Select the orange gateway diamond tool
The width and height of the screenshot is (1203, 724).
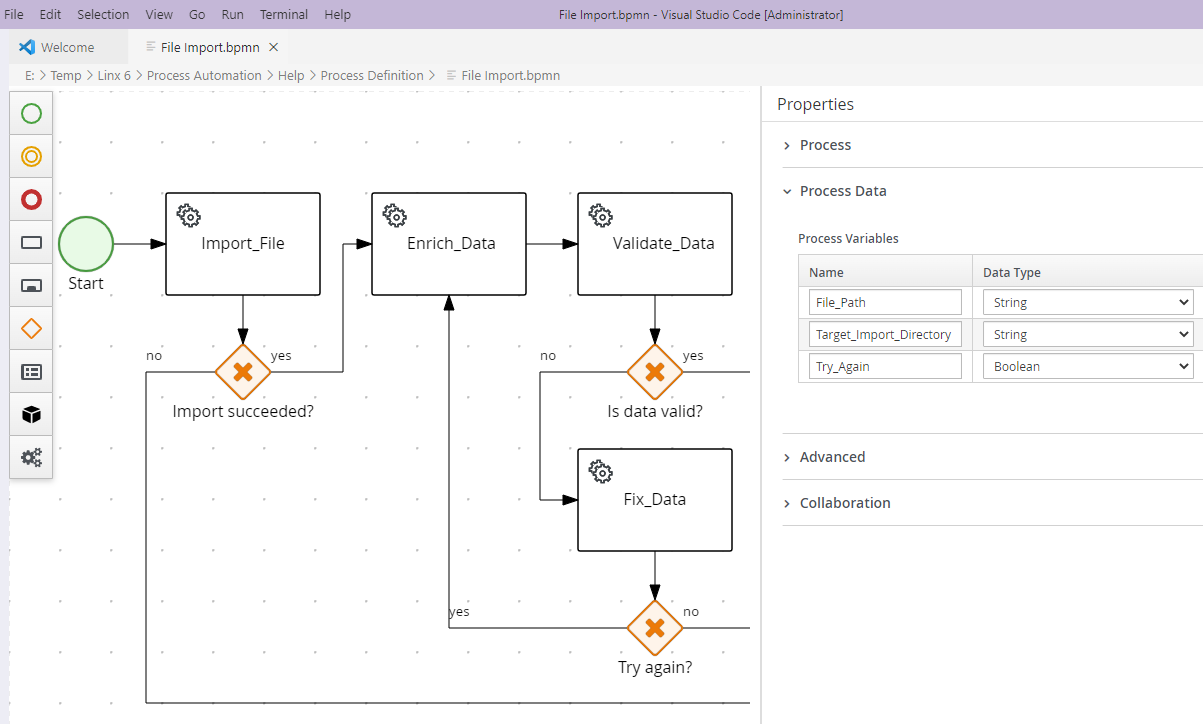(31, 328)
